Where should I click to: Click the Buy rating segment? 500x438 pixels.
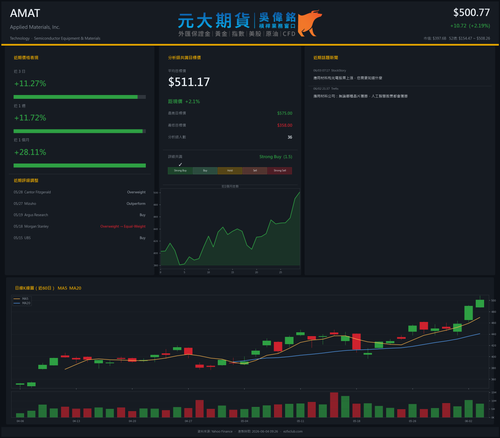point(205,171)
